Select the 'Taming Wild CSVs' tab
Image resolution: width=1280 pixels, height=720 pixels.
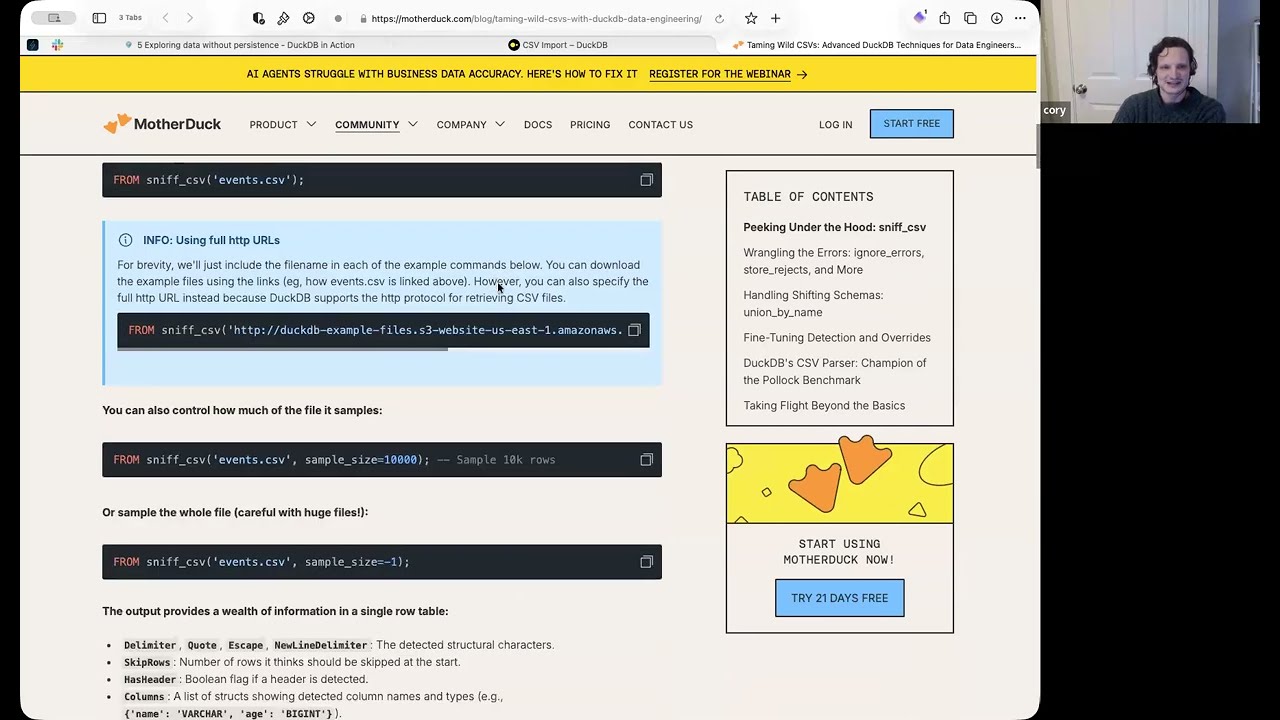point(877,45)
